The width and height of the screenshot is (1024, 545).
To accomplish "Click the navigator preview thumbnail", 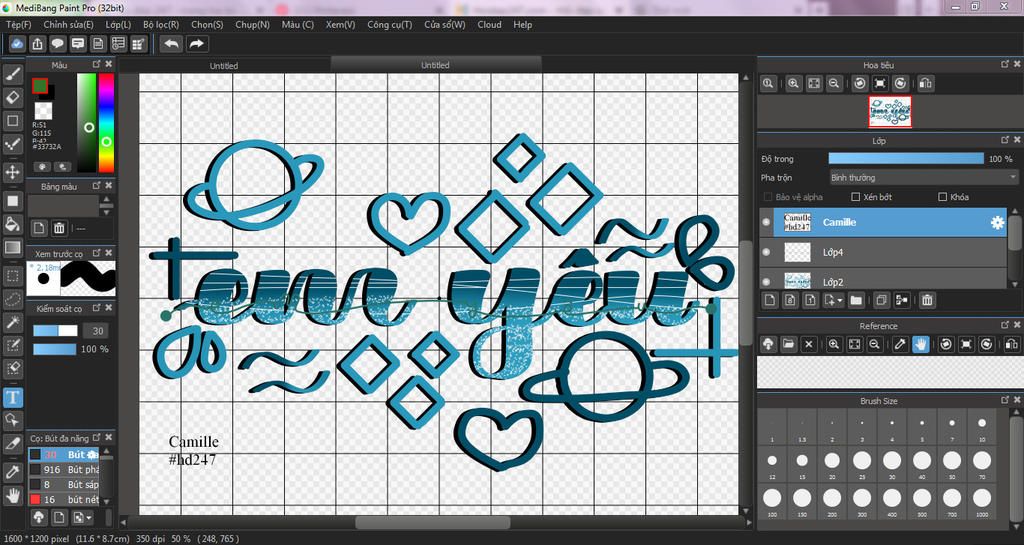I will pos(889,112).
